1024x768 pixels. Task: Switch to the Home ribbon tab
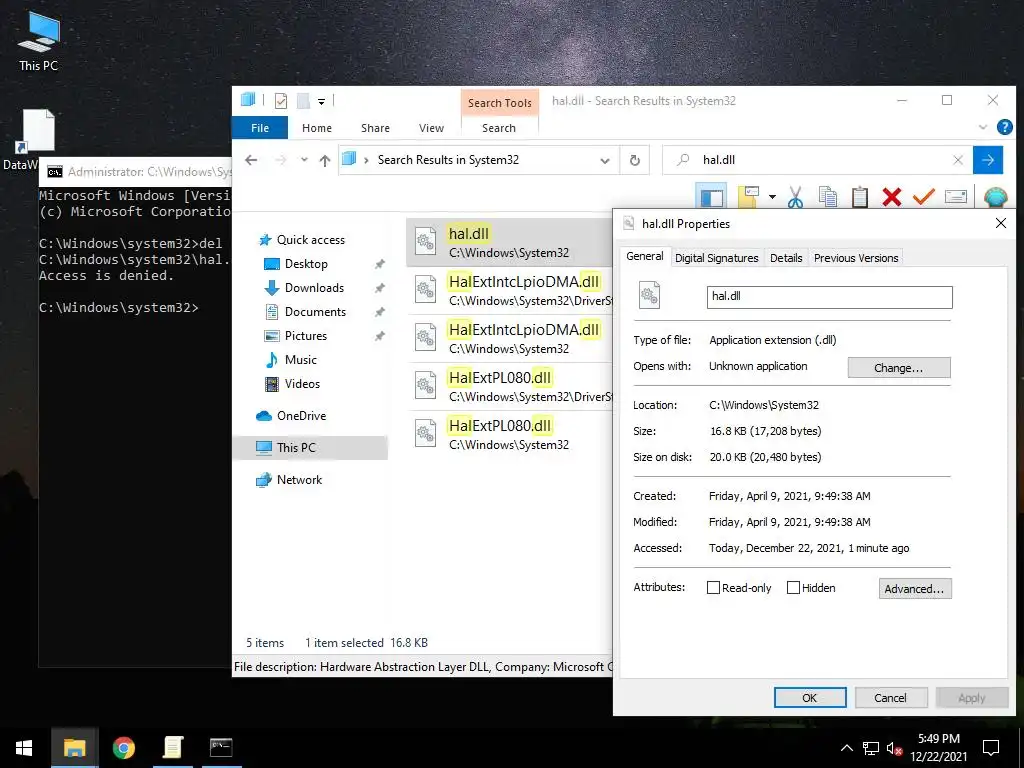(x=317, y=128)
